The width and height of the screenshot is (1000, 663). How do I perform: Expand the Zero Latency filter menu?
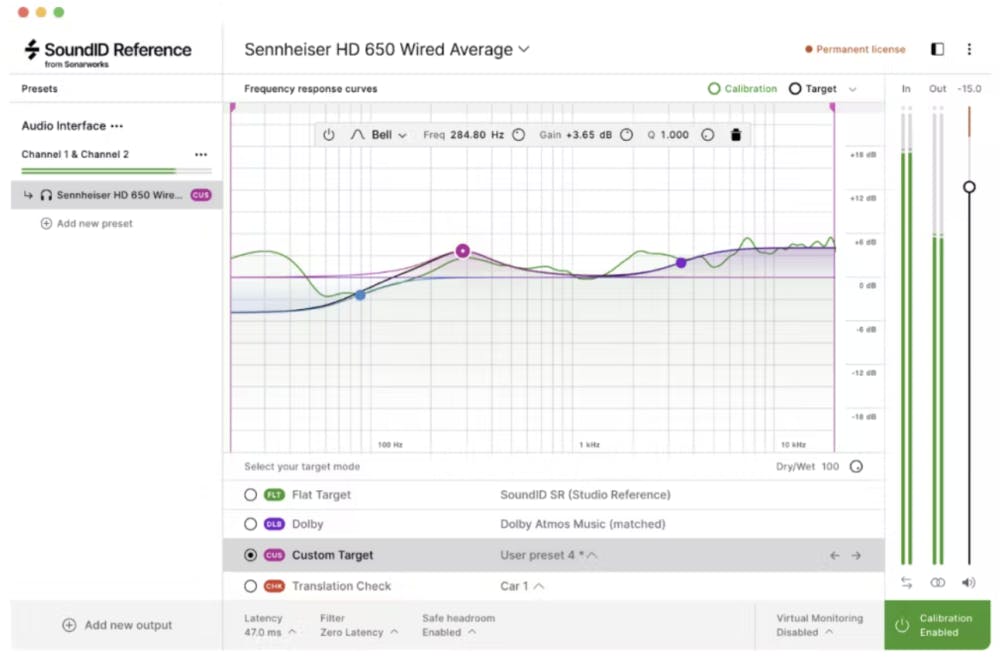point(358,632)
